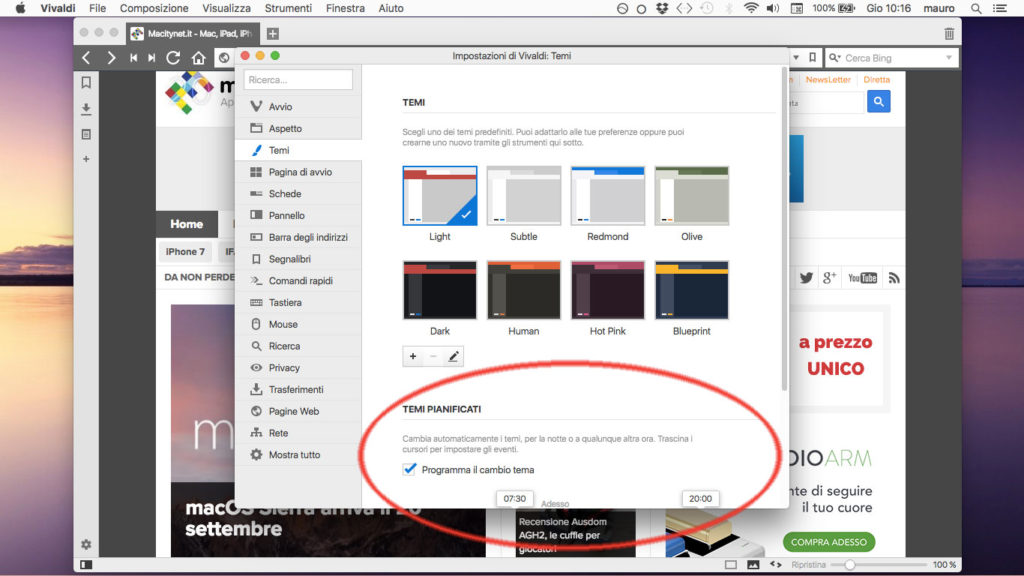Open Comandi rapidi settings
The image size is (1024, 576).
coord(298,281)
